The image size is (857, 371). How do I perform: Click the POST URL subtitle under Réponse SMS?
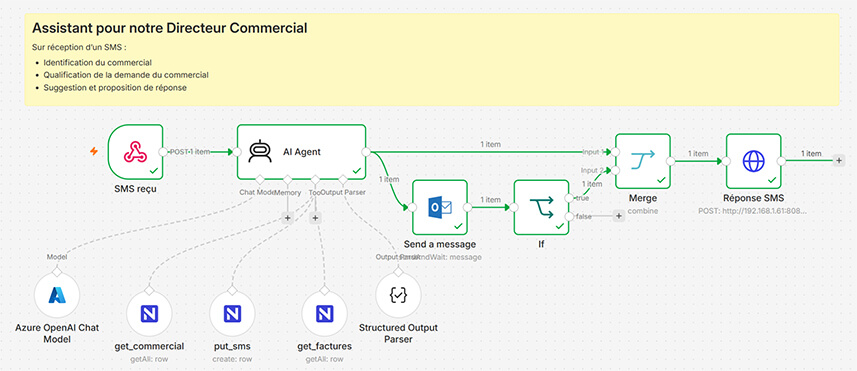coord(754,210)
